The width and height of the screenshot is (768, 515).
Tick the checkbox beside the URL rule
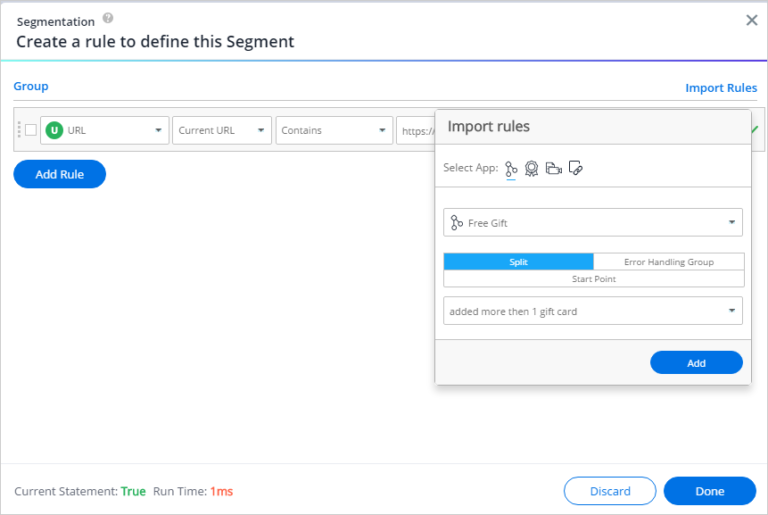click(31, 130)
